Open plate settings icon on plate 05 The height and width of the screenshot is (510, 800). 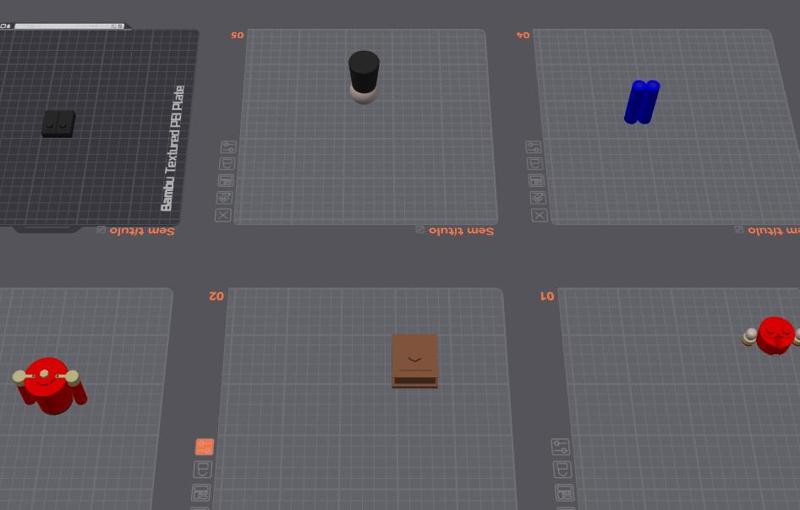(x=229, y=147)
